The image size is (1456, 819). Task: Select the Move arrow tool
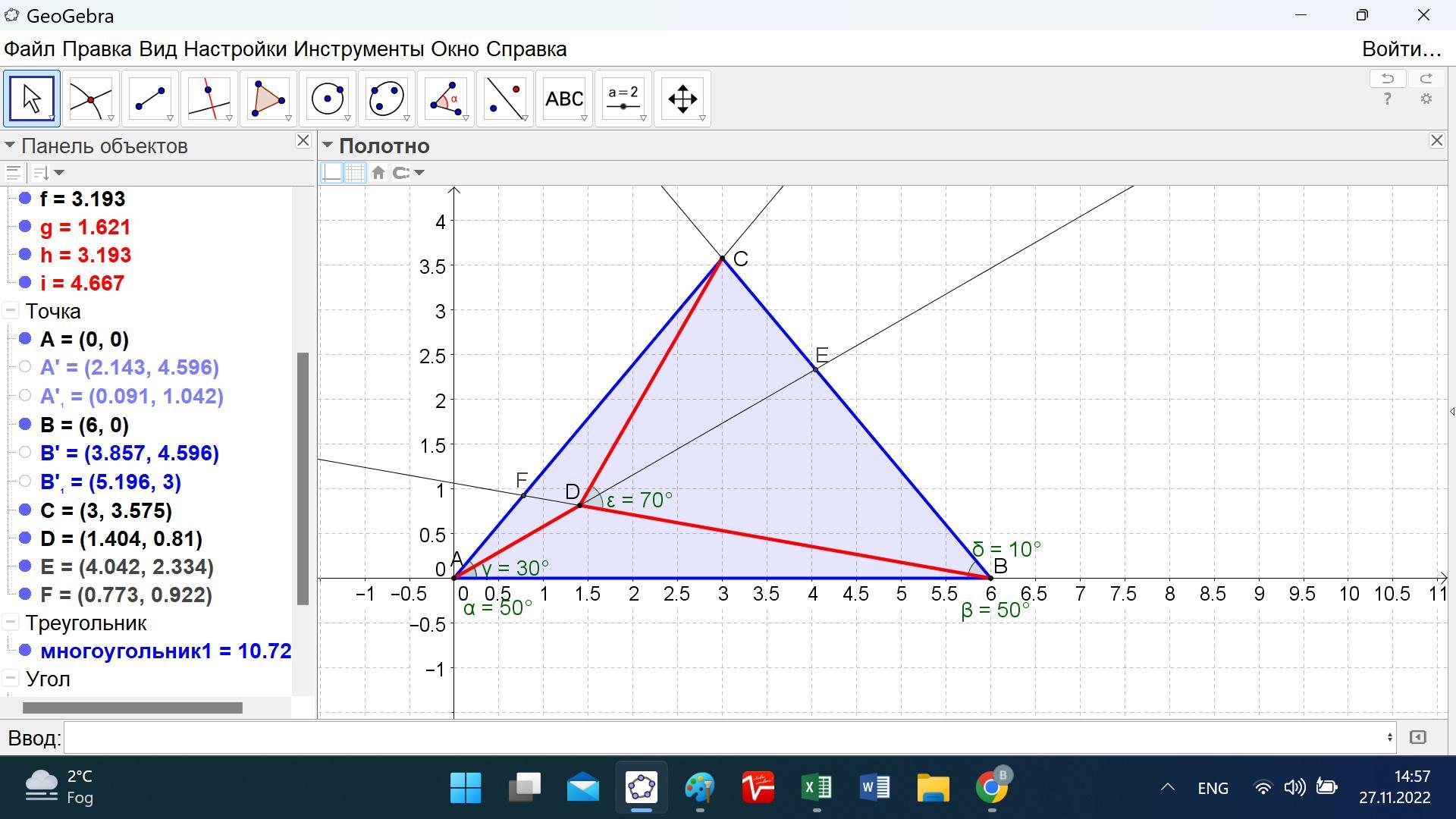[x=31, y=99]
